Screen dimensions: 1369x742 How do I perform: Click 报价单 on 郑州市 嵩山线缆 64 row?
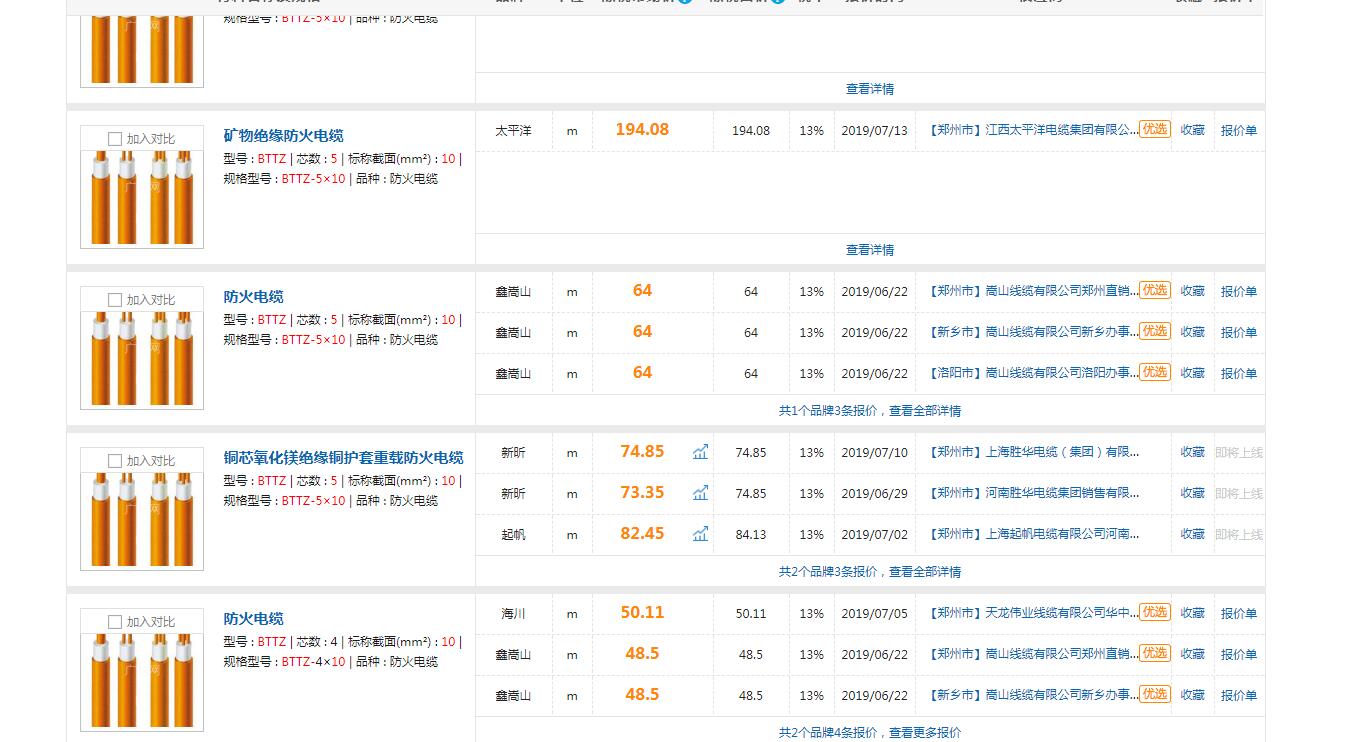[1239, 291]
